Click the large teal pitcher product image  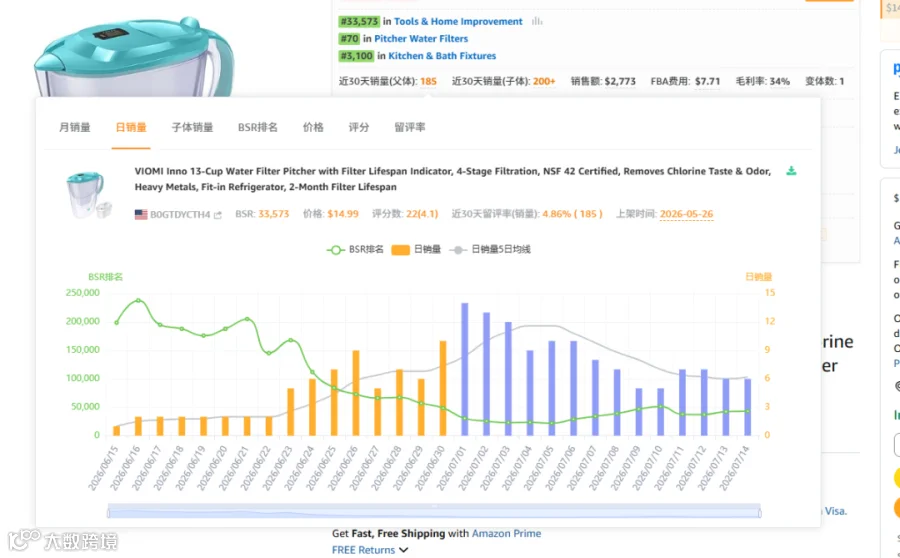135,57
